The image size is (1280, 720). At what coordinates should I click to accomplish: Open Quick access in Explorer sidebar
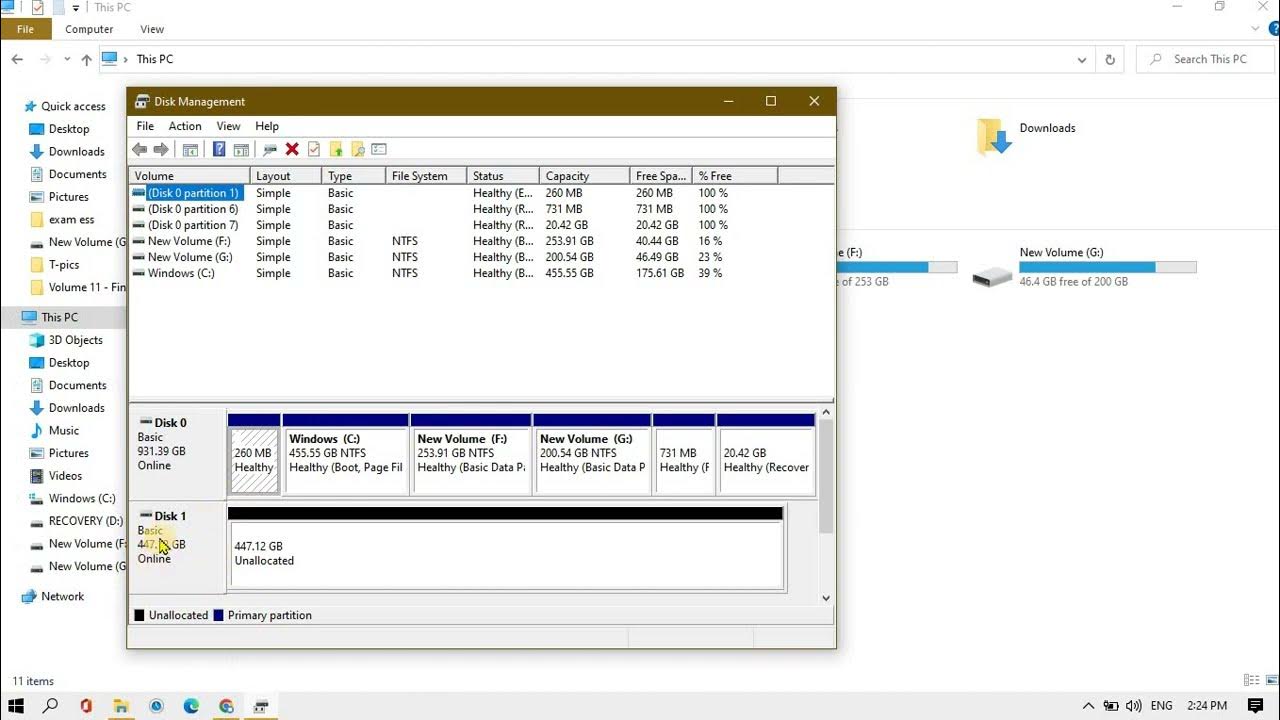coord(73,106)
